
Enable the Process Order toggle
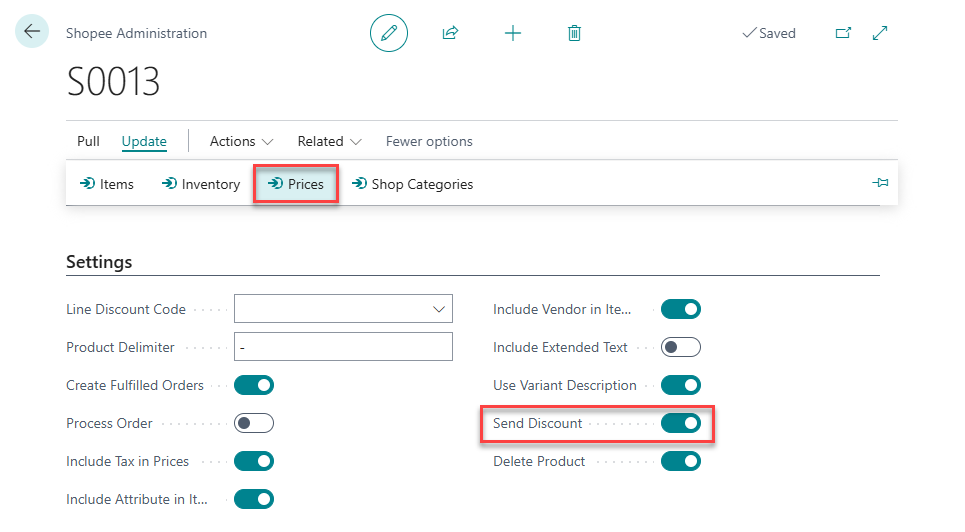(254, 423)
